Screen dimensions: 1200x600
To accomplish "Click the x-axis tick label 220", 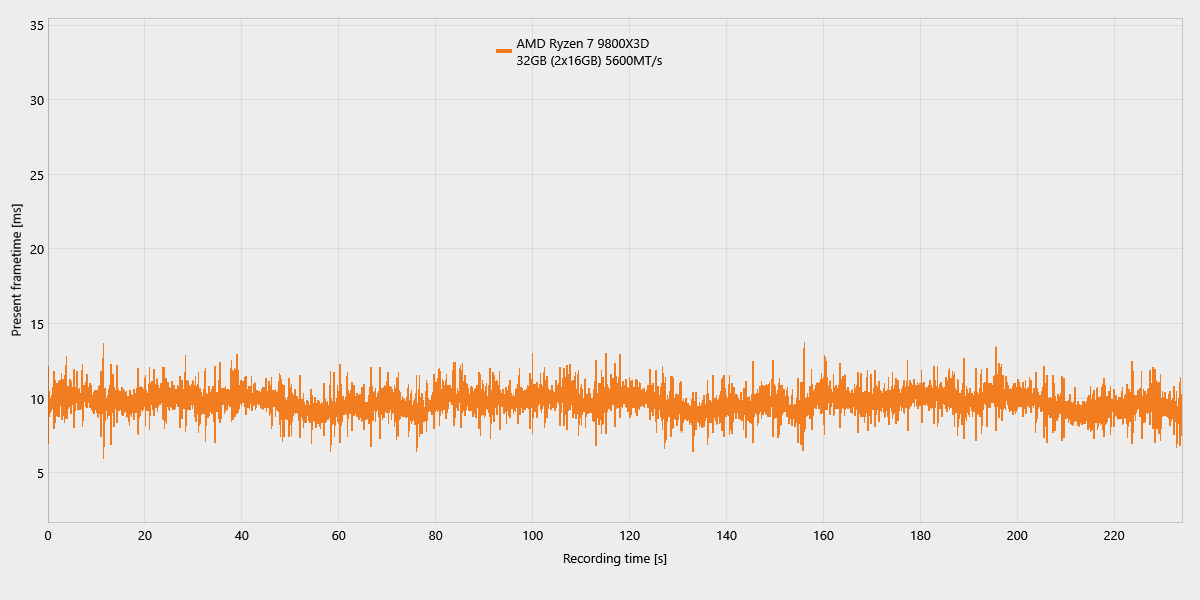I will [x=1114, y=536].
